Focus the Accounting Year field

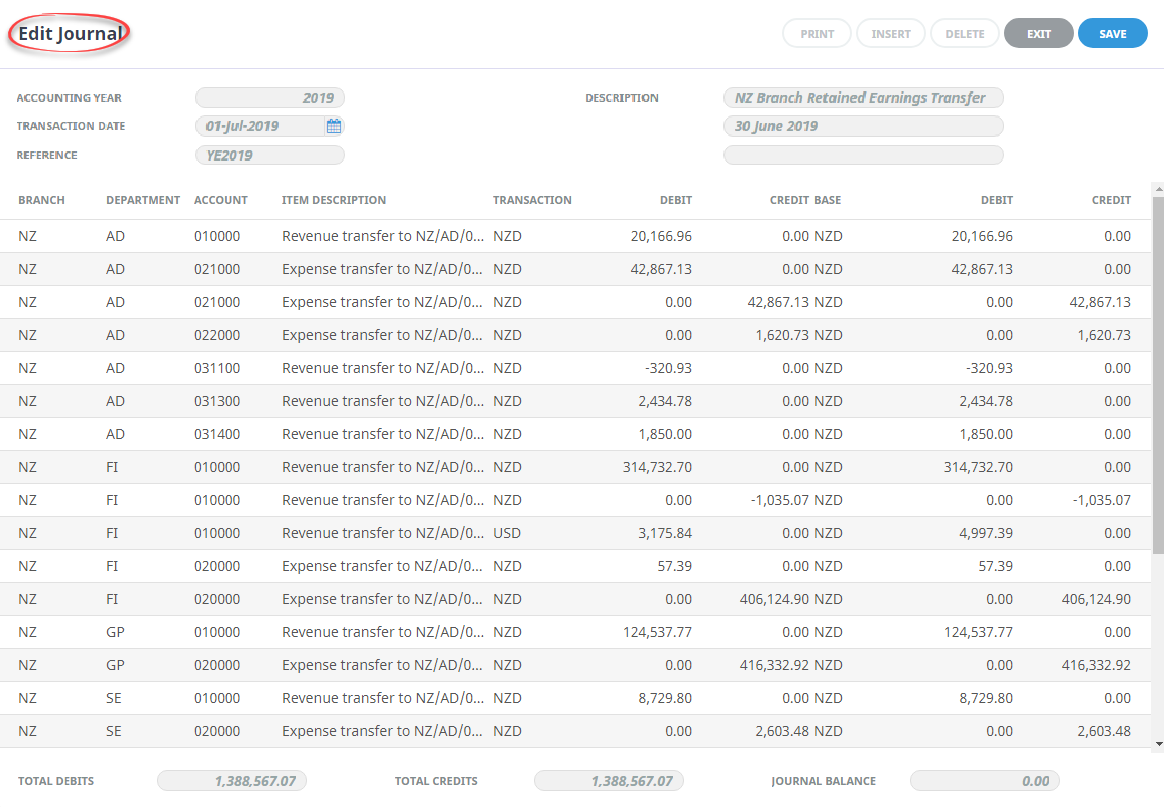[269, 98]
